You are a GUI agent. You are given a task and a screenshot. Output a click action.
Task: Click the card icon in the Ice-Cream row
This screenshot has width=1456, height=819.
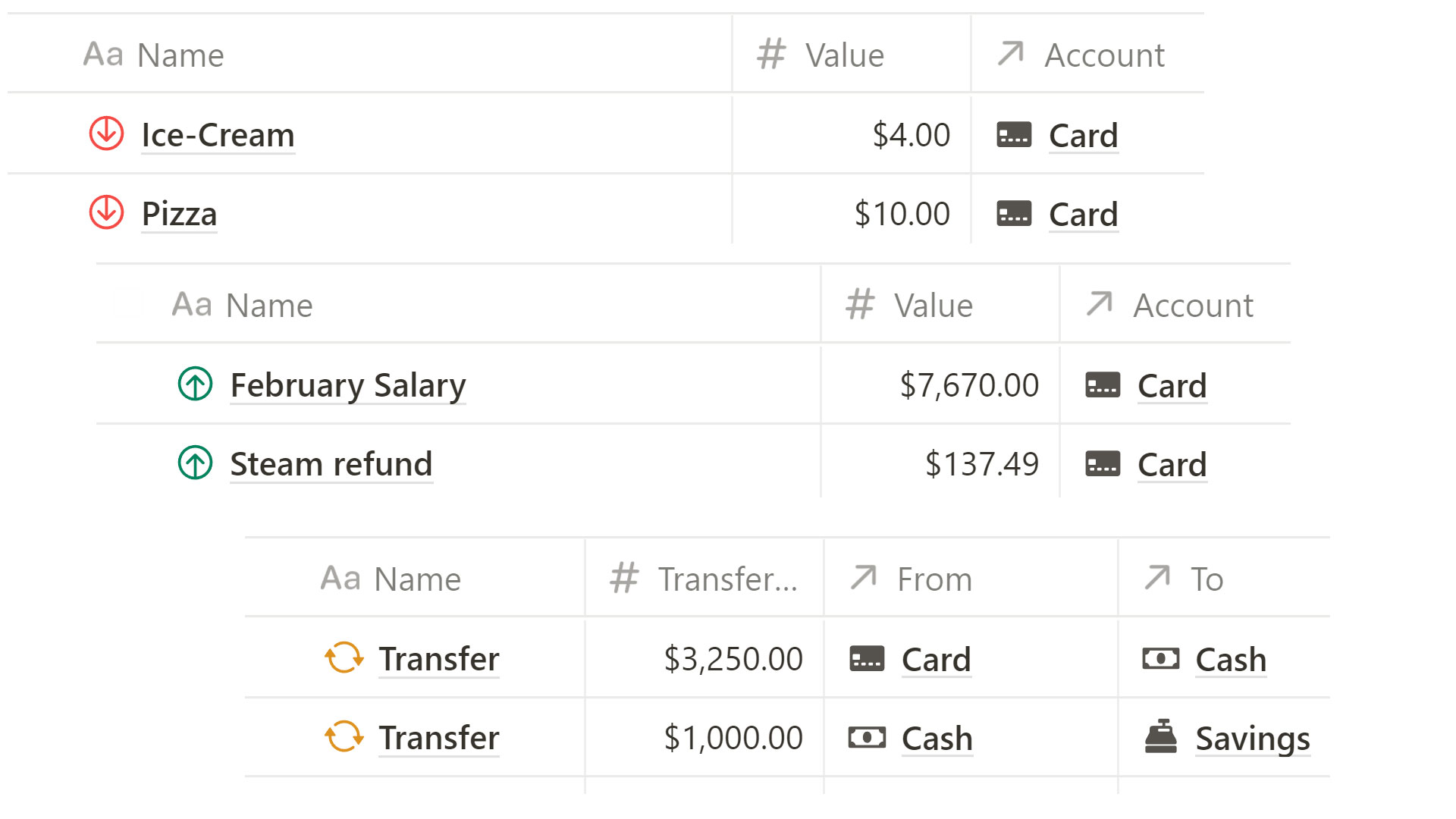pyautogui.click(x=1014, y=135)
